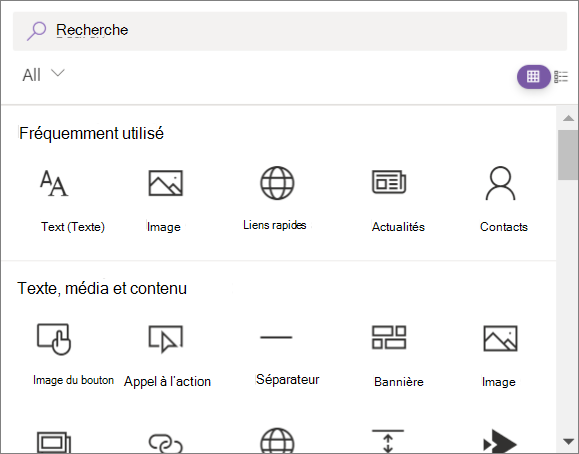Click the Recherche search field
Viewport: 579px width, 454px height.
pyautogui.click(x=290, y=31)
